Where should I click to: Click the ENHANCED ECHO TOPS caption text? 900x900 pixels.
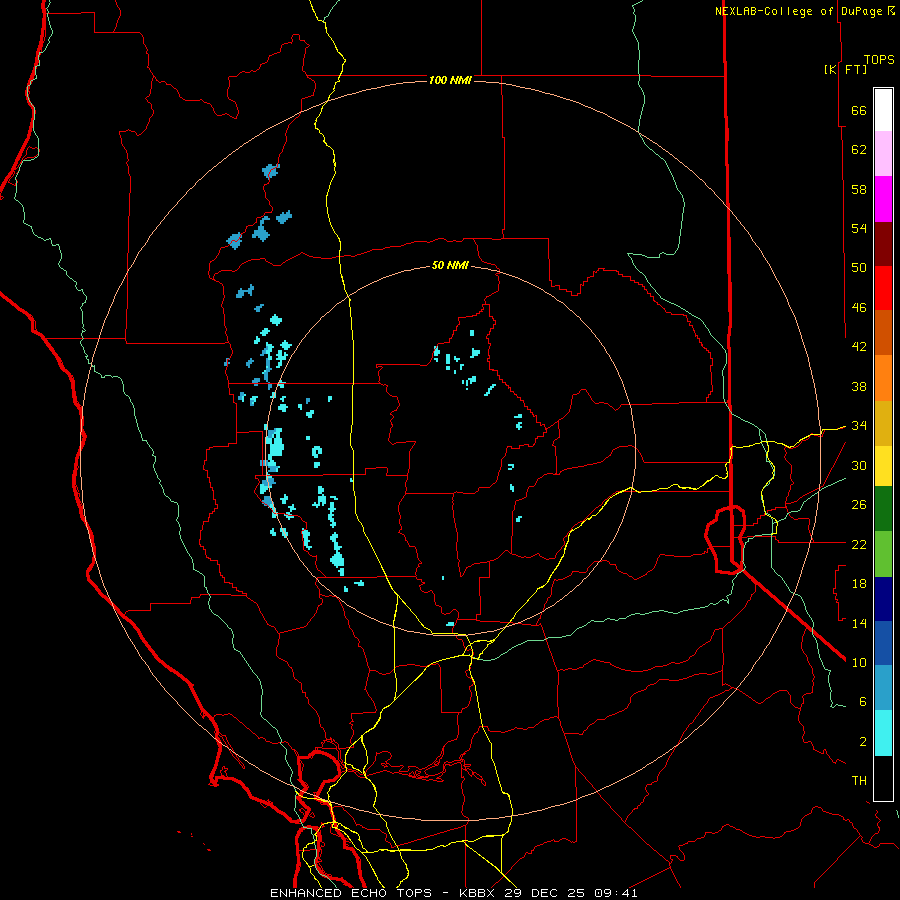coord(351,893)
